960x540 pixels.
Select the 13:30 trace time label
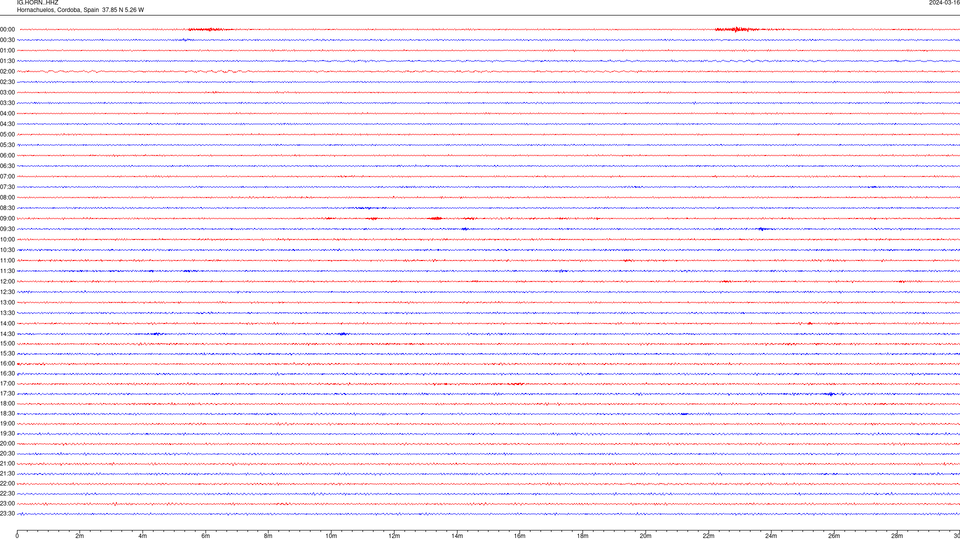pyautogui.click(x=7, y=313)
